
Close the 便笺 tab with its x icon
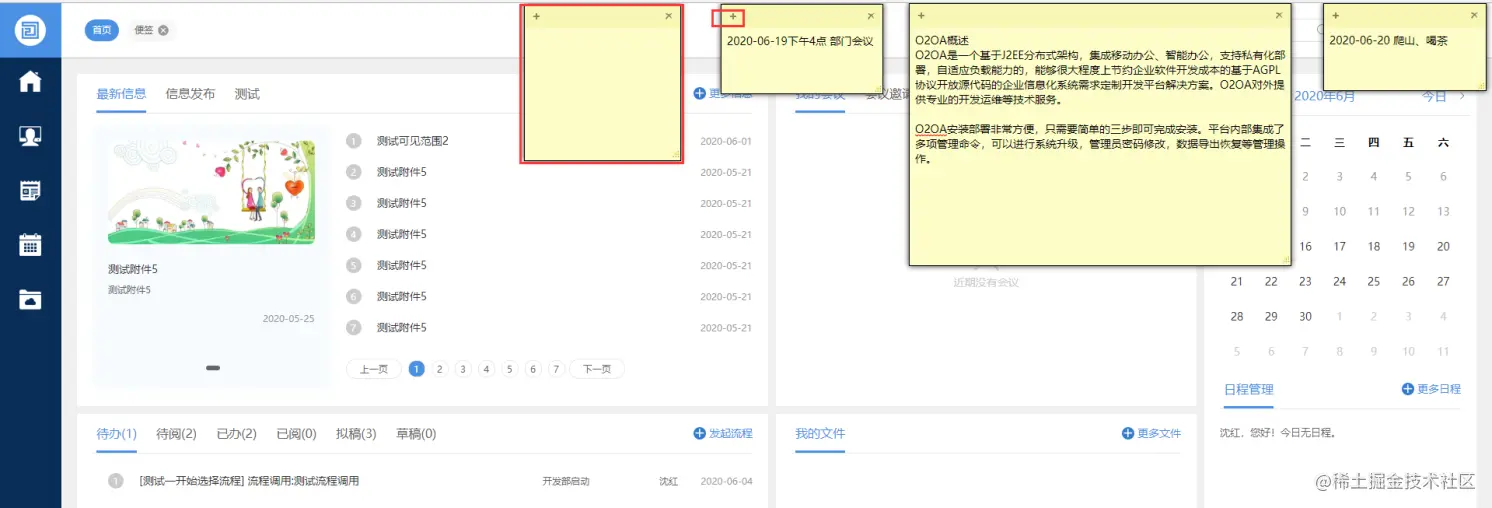pyautogui.click(x=163, y=30)
